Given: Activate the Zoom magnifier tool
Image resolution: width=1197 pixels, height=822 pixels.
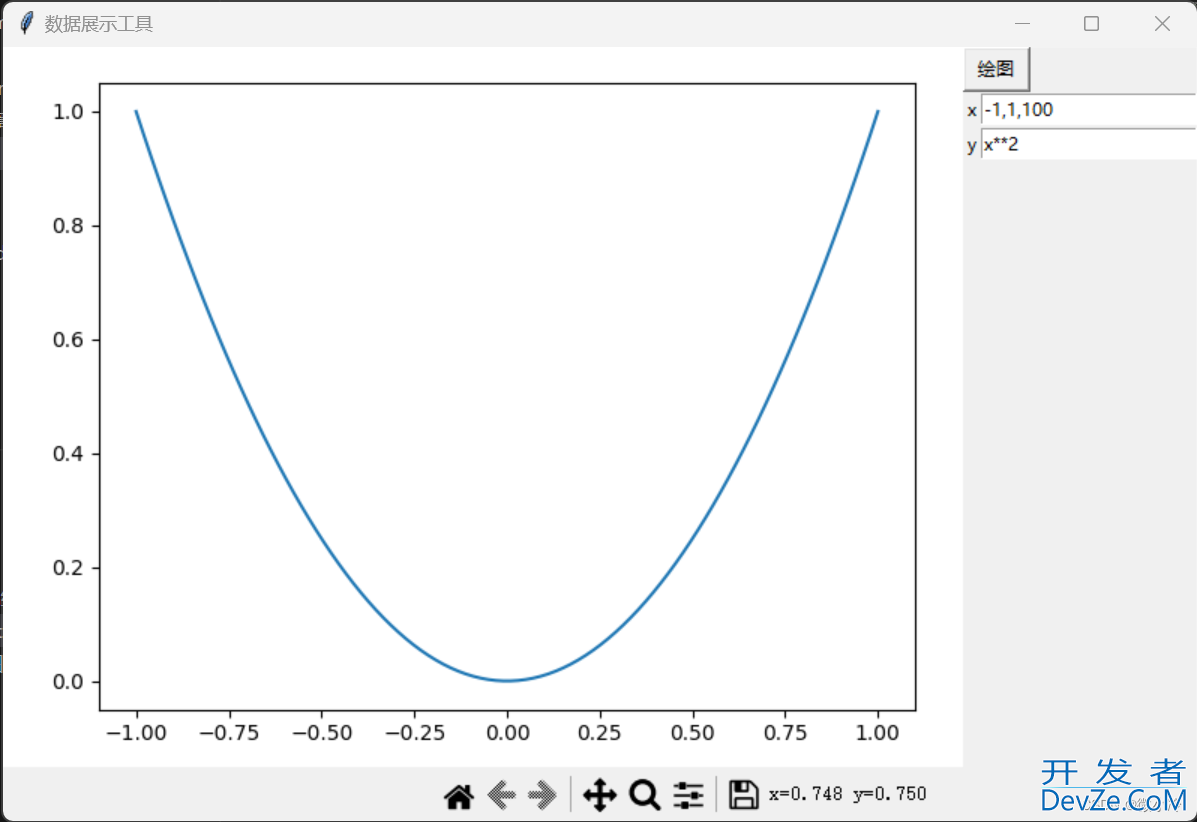Looking at the screenshot, I should (644, 795).
